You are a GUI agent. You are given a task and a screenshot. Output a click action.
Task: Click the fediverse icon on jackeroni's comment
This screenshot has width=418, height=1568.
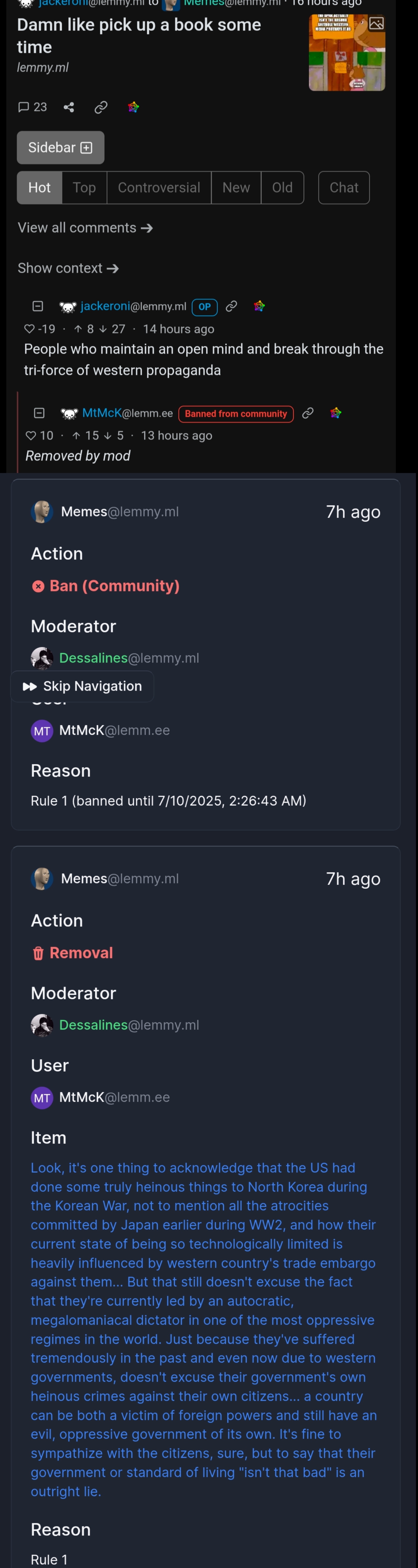259,306
